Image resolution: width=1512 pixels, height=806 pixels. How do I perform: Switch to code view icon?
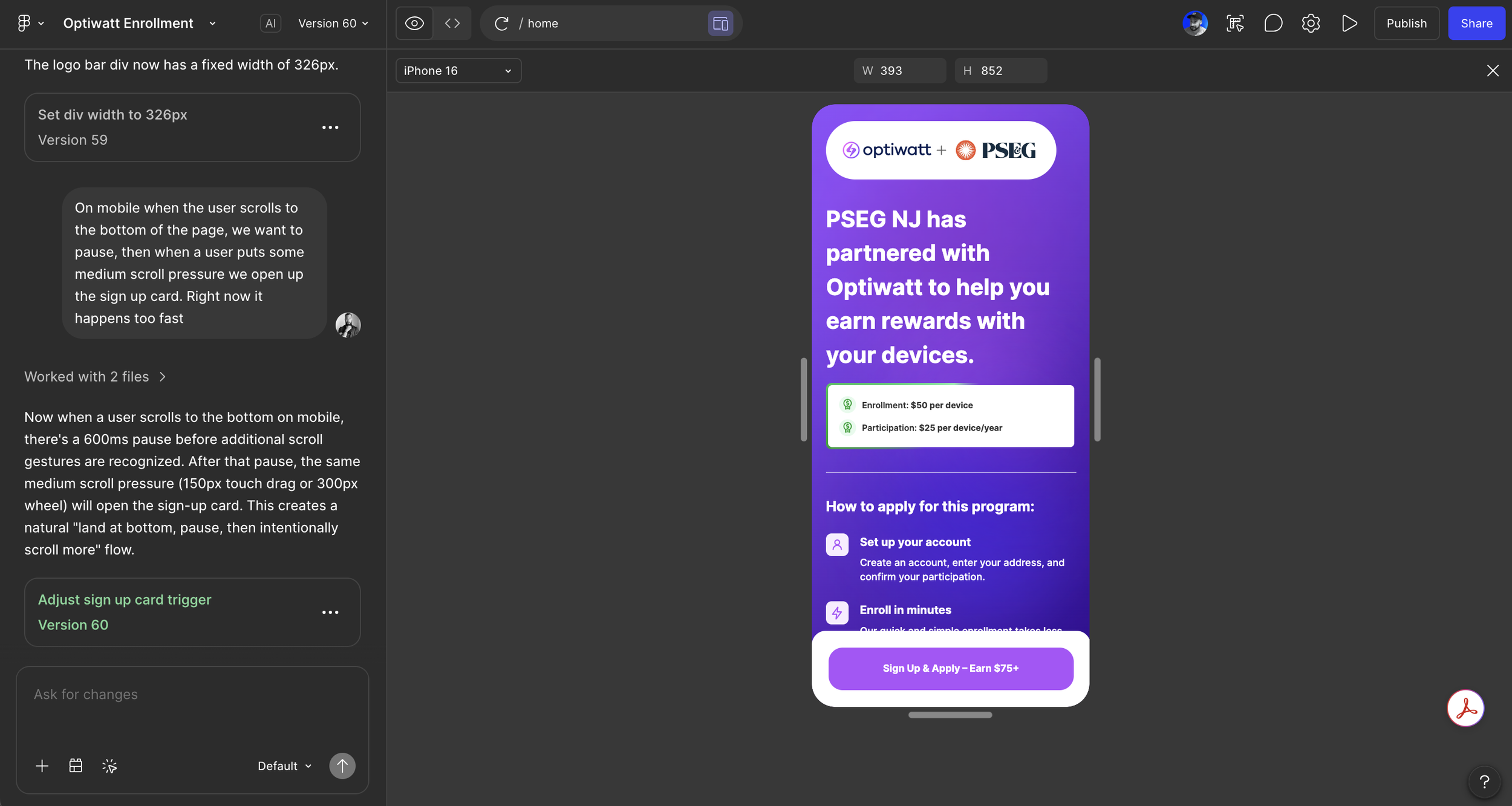point(452,23)
